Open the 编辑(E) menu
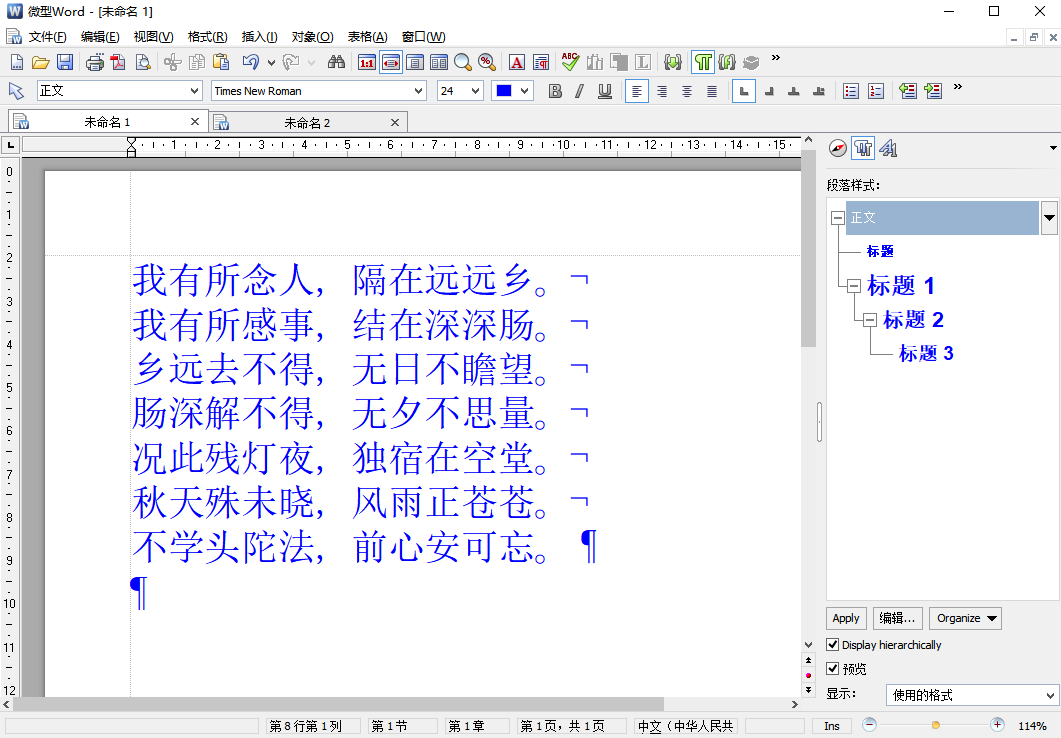1061x738 pixels. click(x=99, y=37)
